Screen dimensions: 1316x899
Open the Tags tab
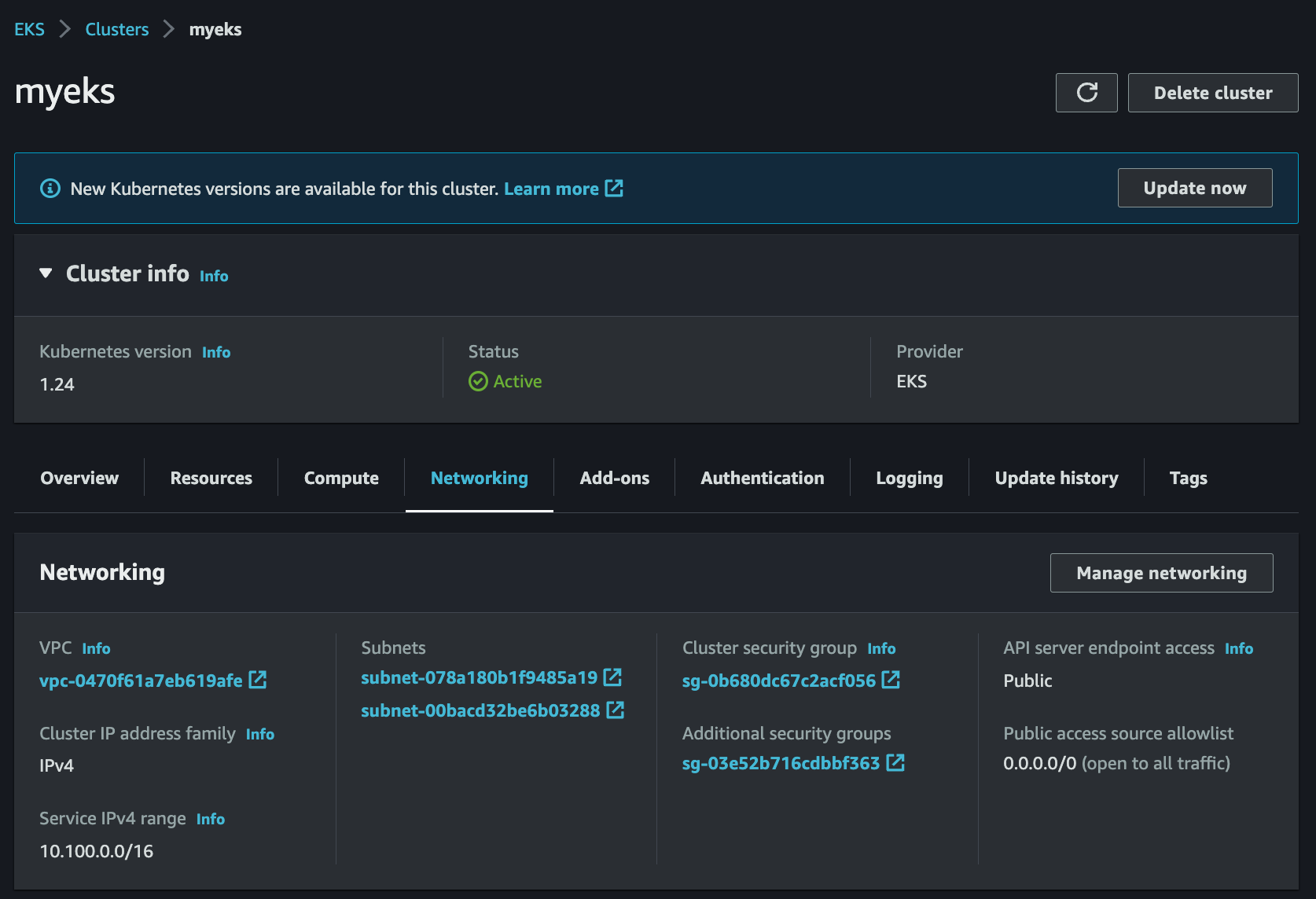pos(1189,478)
